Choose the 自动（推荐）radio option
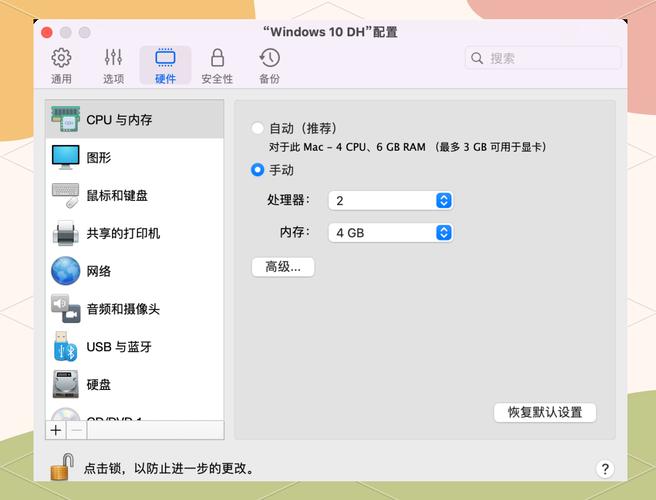Screen dimensions: 656x500 [257, 128]
